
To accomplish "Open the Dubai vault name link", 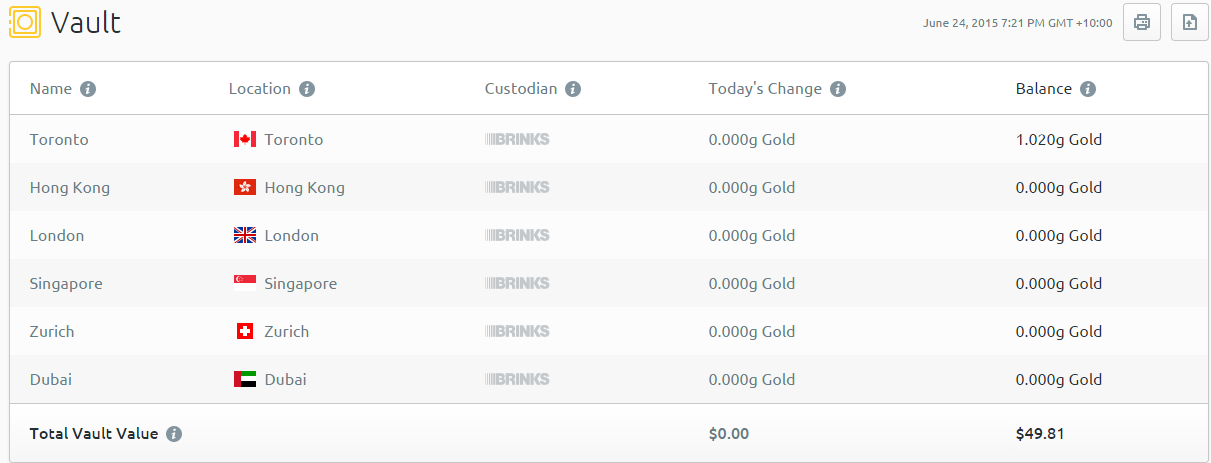I will (51, 379).
